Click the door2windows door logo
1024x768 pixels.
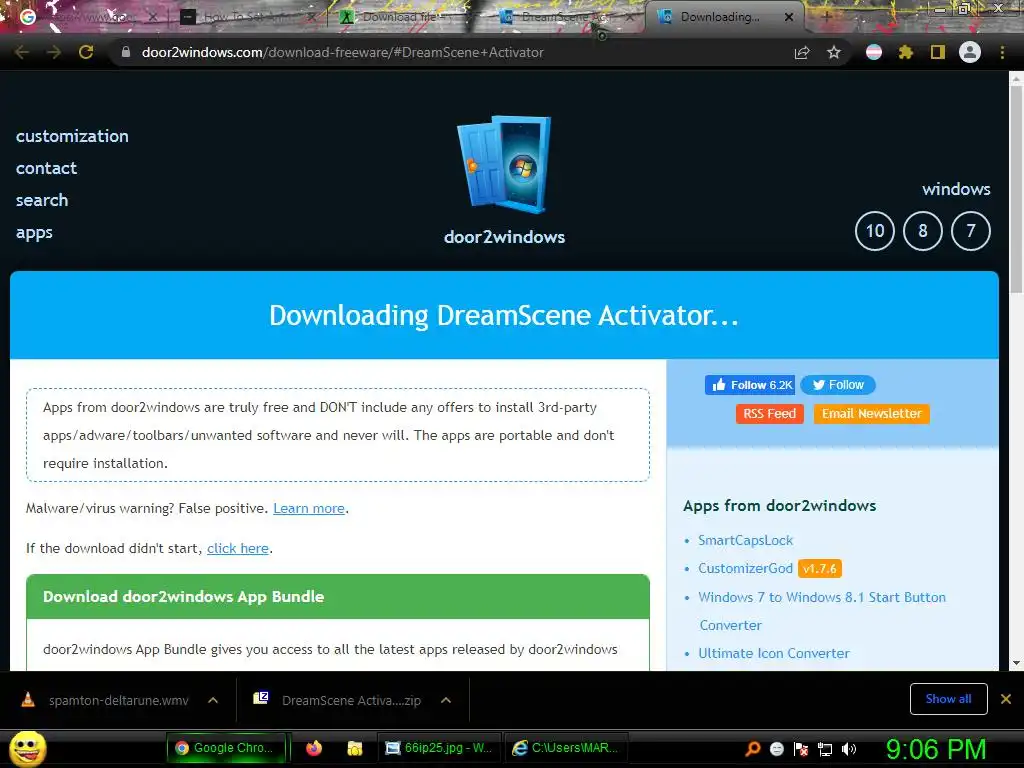pyautogui.click(x=504, y=165)
